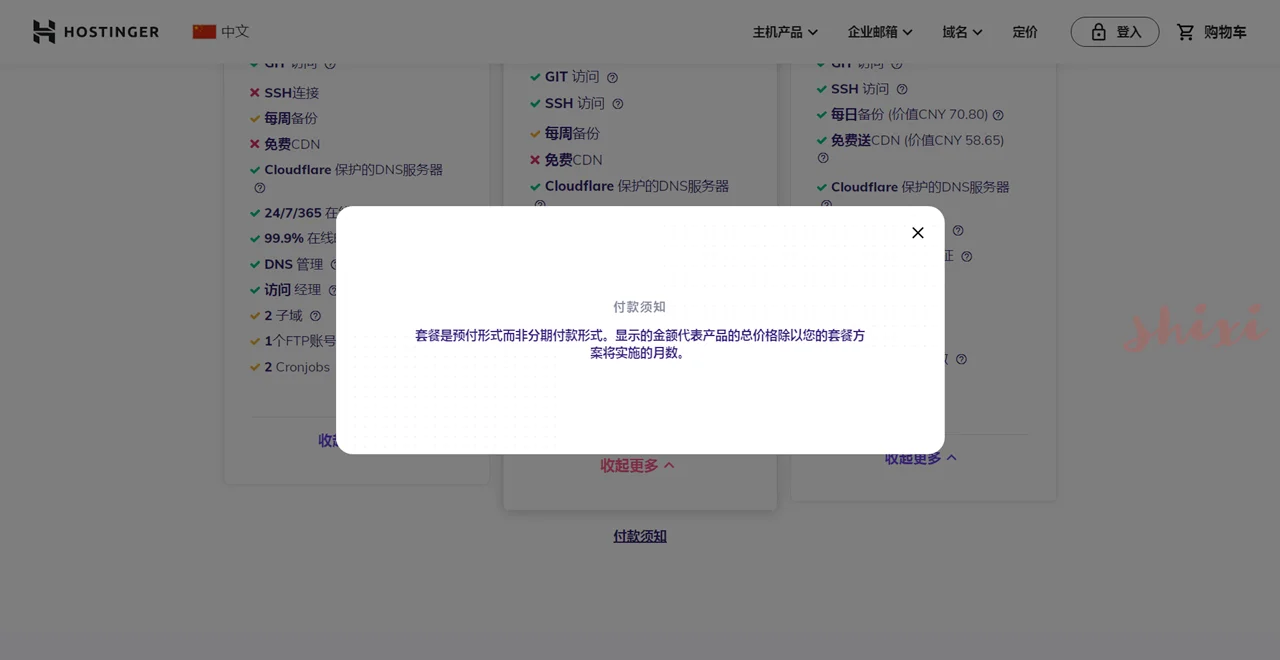Image resolution: width=1280 pixels, height=660 pixels.
Task: Select left plan Cloudflare 保护的DNS服务器 text
Action: [353, 170]
